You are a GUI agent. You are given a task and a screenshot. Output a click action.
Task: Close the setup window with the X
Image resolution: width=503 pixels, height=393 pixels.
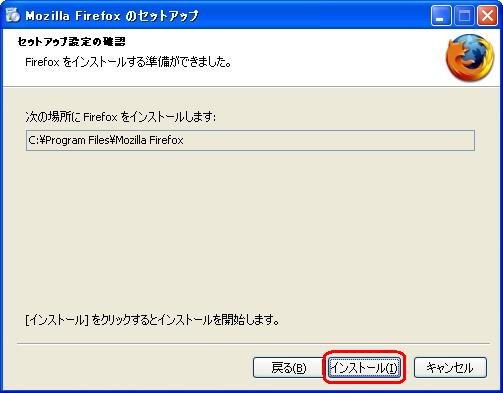point(487,16)
